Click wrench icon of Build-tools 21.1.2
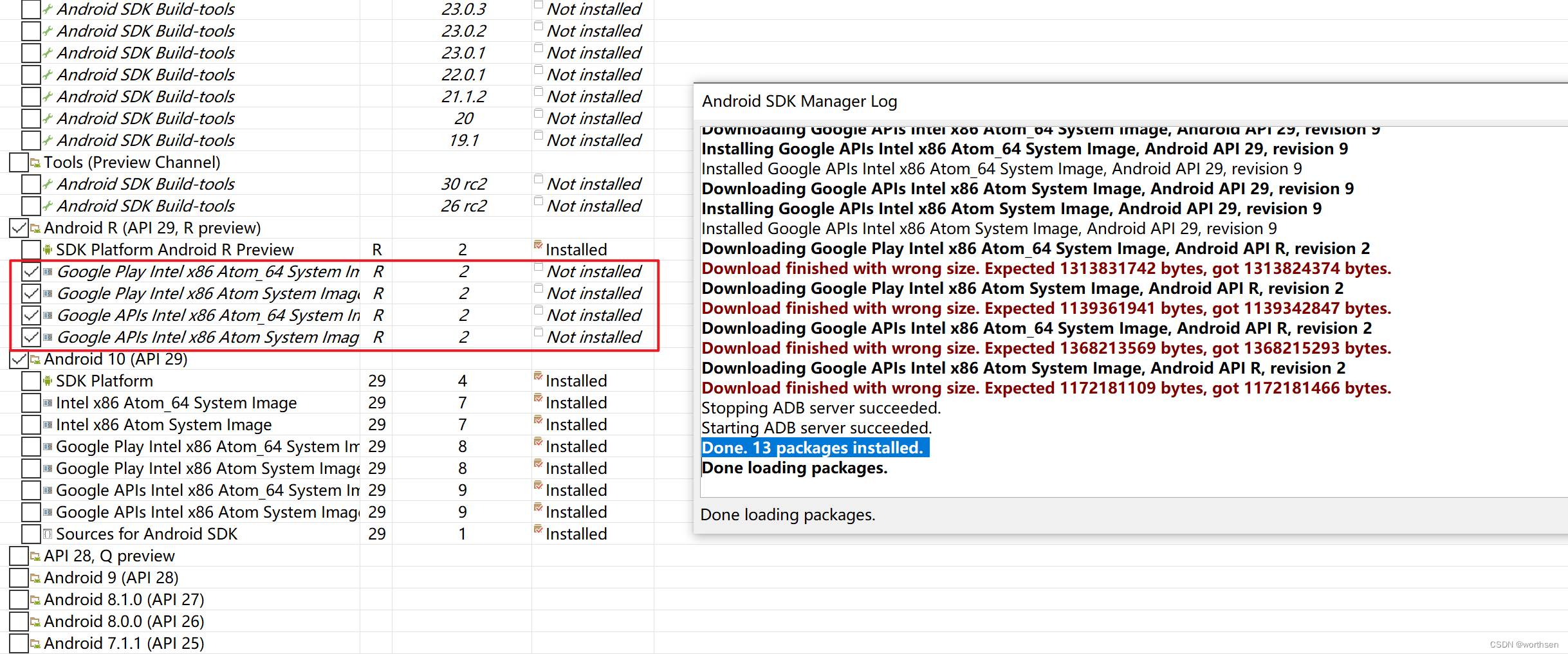Image resolution: width=1568 pixels, height=654 pixels. (x=48, y=96)
